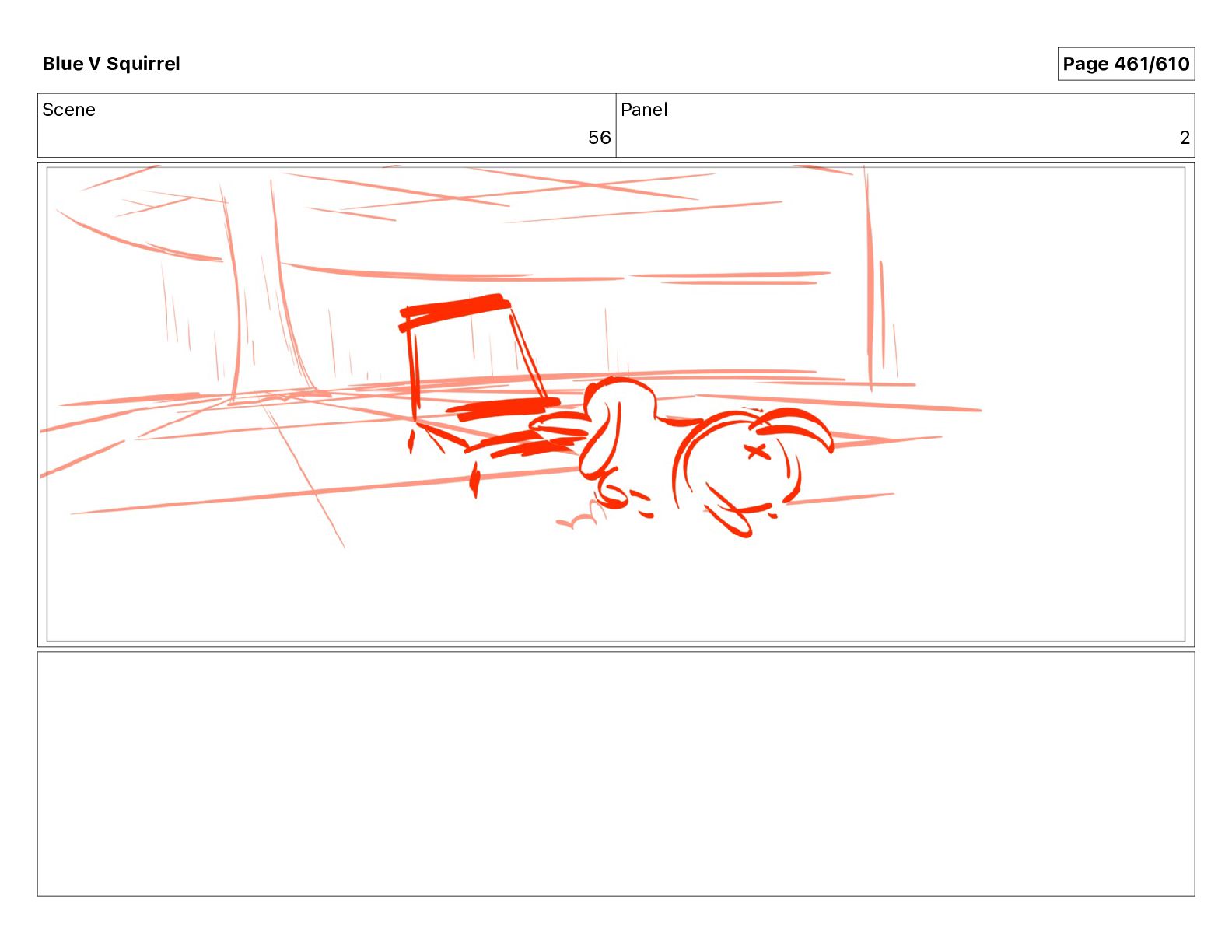Click the 'Blue V Squirrel' project title

111,64
